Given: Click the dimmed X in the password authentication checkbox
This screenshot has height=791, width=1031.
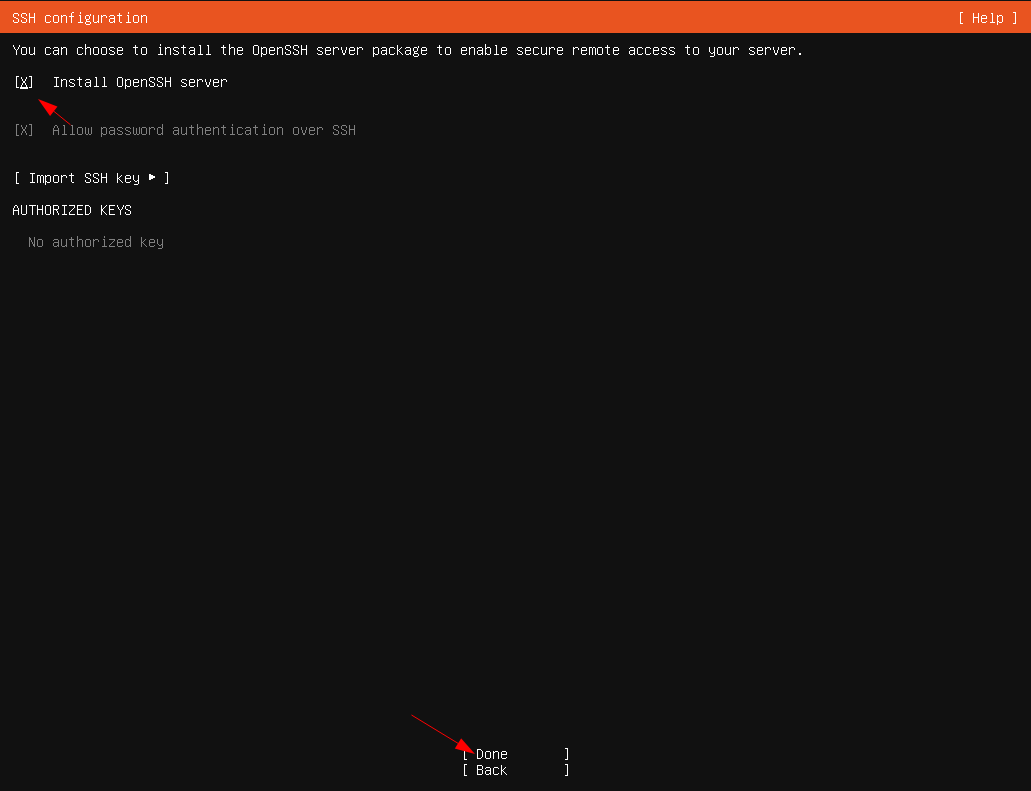Looking at the screenshot, I should coord(24,130).
